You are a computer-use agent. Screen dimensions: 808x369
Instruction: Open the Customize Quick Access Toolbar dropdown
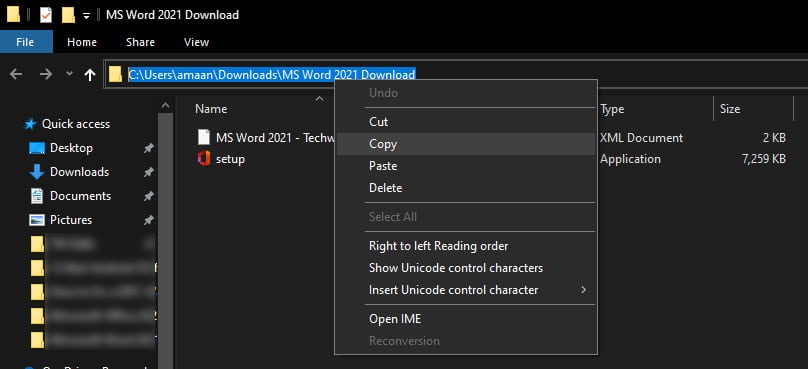tap(87, 16)
